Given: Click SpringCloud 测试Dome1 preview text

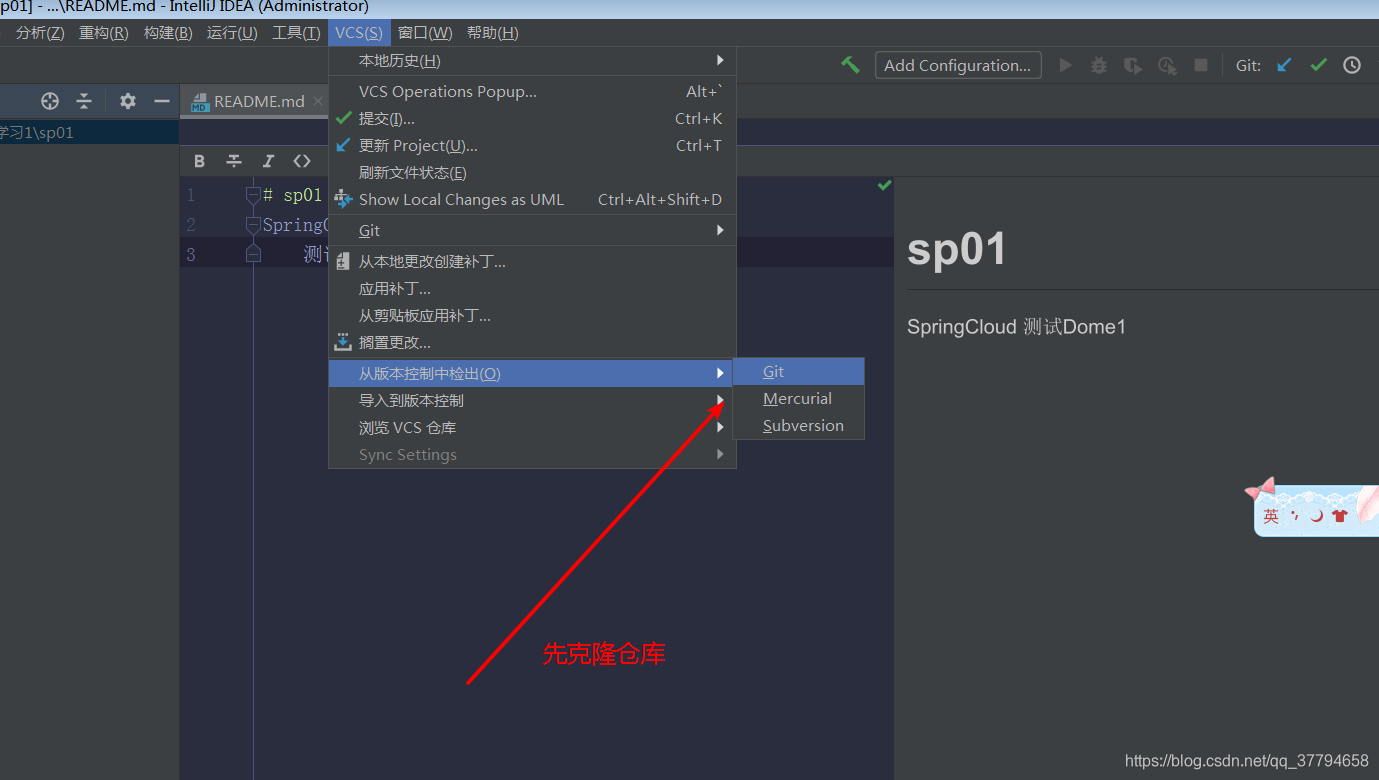Looking at the screenshot, I should pos(1016,327).
